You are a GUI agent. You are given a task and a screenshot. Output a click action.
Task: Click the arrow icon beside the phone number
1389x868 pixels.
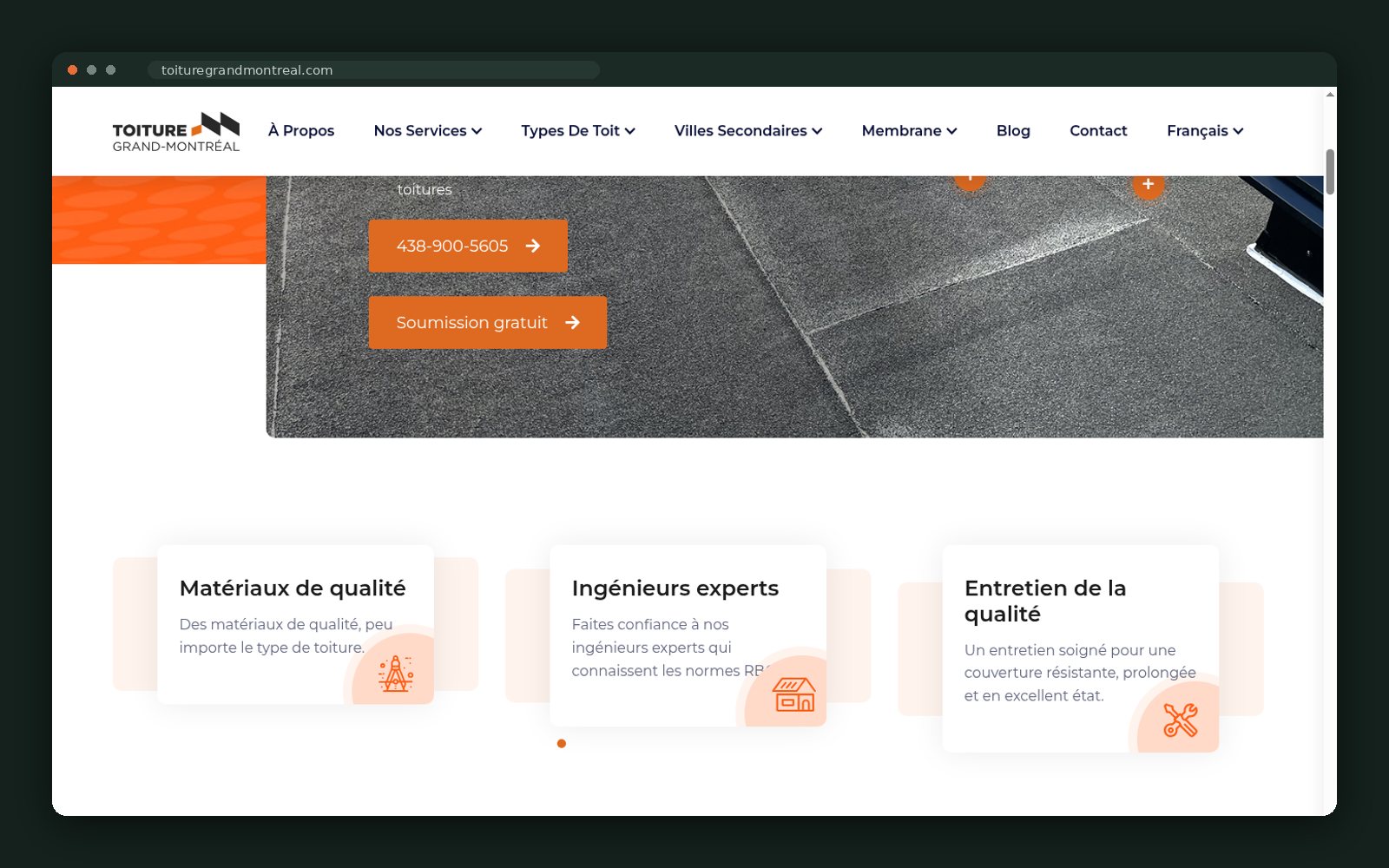533,246
